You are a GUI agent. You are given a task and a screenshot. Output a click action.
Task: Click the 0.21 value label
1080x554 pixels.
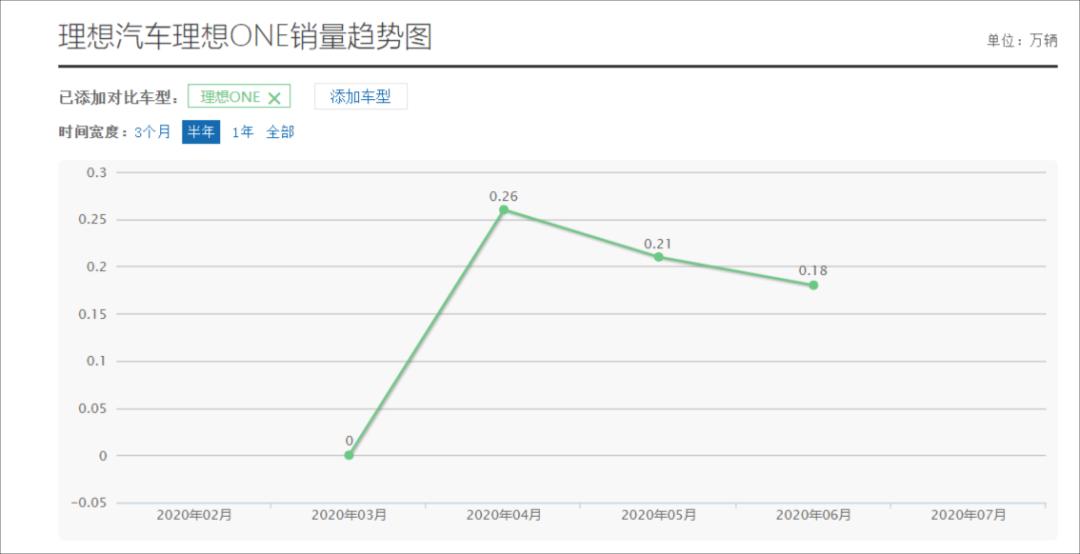coord(658,244)
